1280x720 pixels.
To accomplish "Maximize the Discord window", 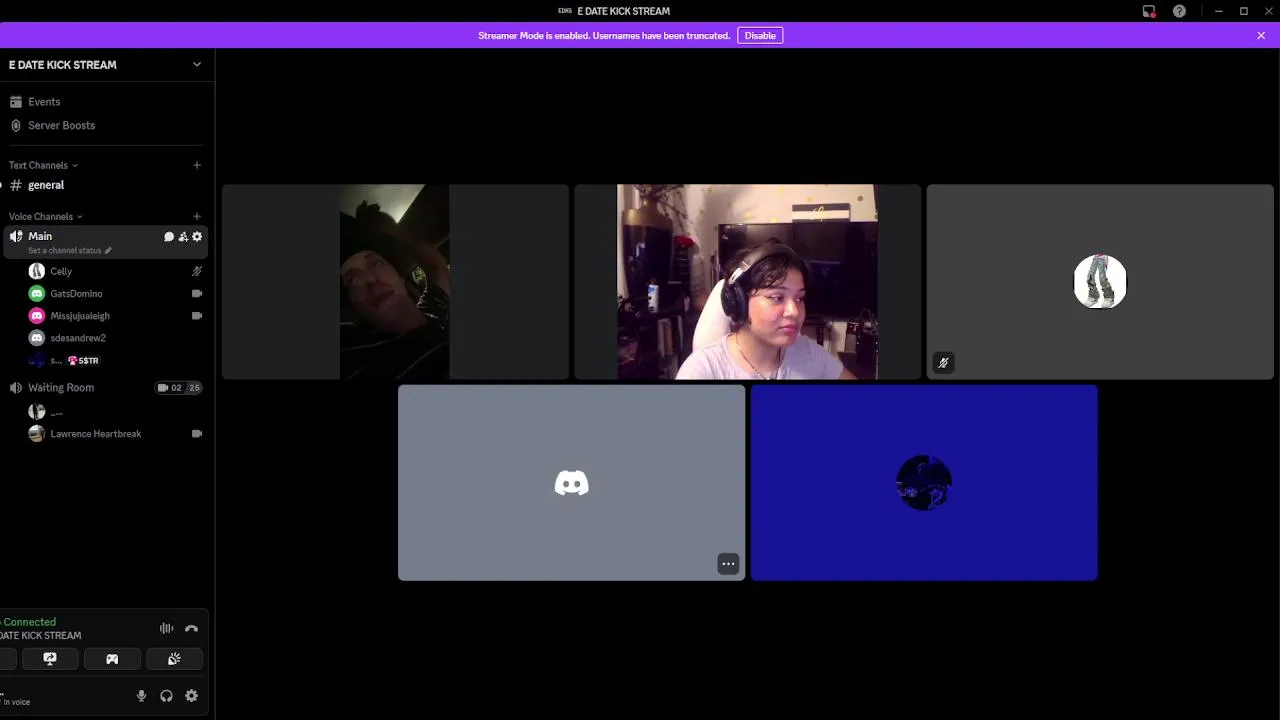I will [x=1244, y=11].
